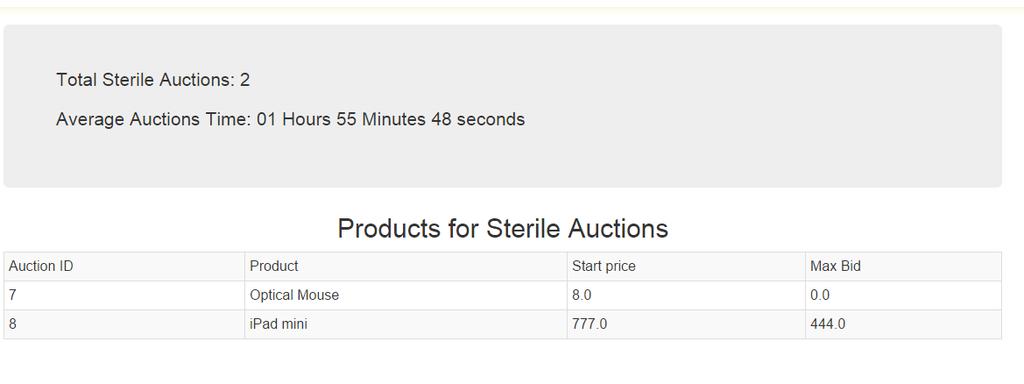Click the Start price column header
Screen dimensions: 1024x384
point(686,266)
